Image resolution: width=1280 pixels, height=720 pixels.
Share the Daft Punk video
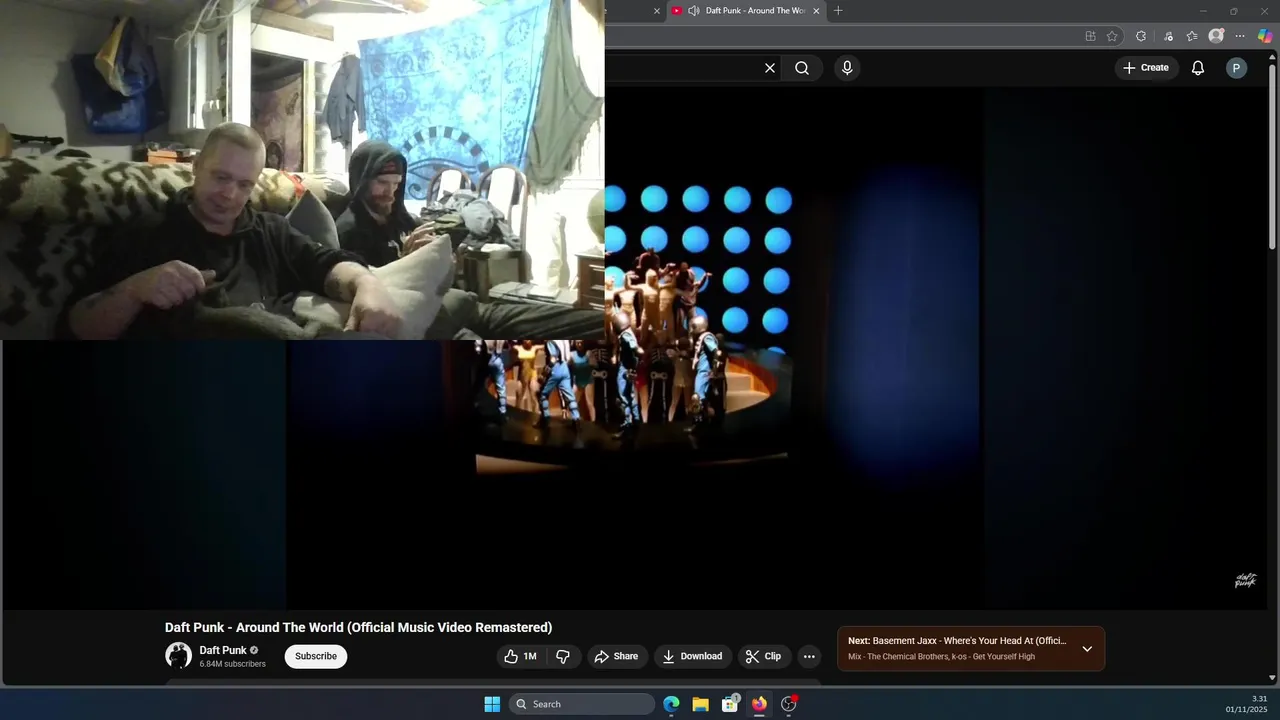616,657
